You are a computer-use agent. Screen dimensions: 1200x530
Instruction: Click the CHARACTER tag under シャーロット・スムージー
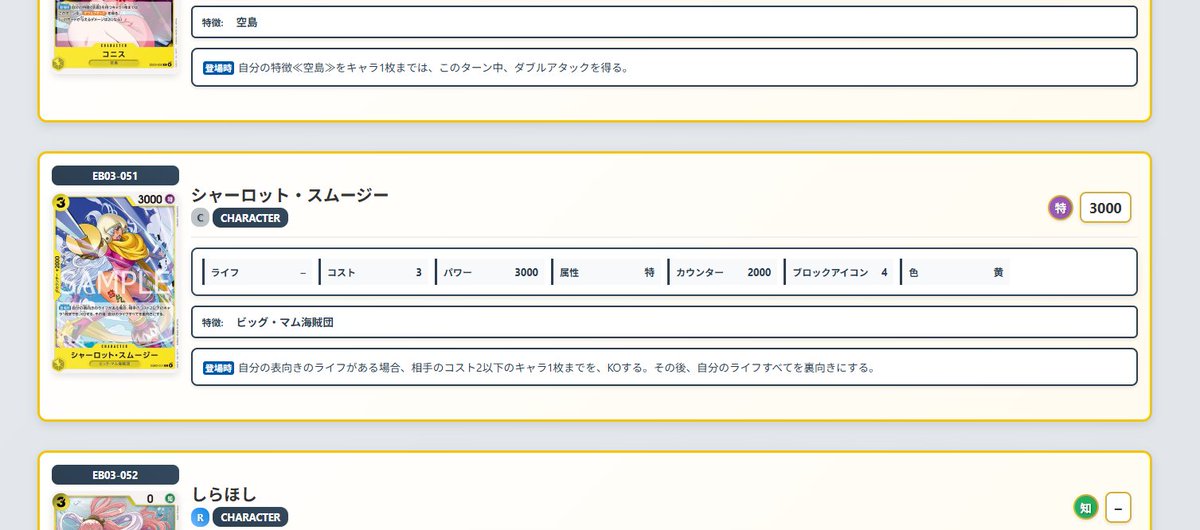tap(250, 218)
